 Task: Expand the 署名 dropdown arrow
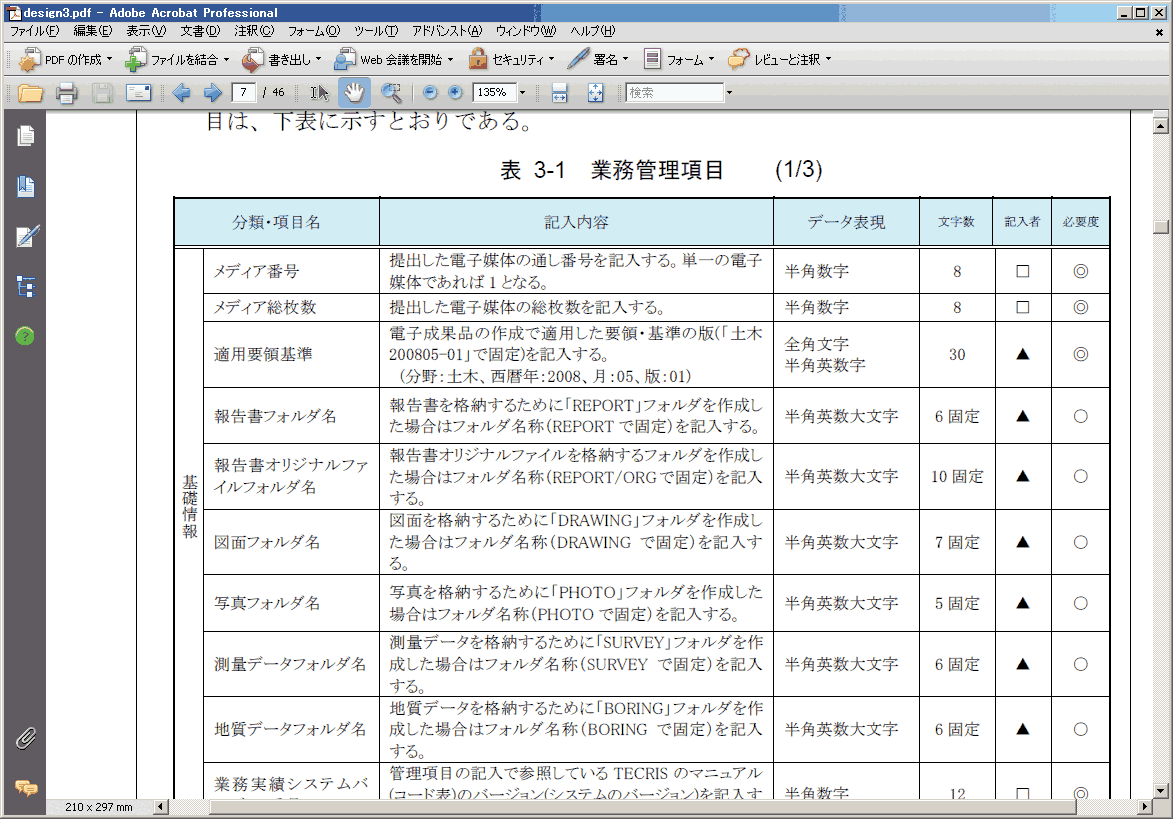tap(625, 59)
